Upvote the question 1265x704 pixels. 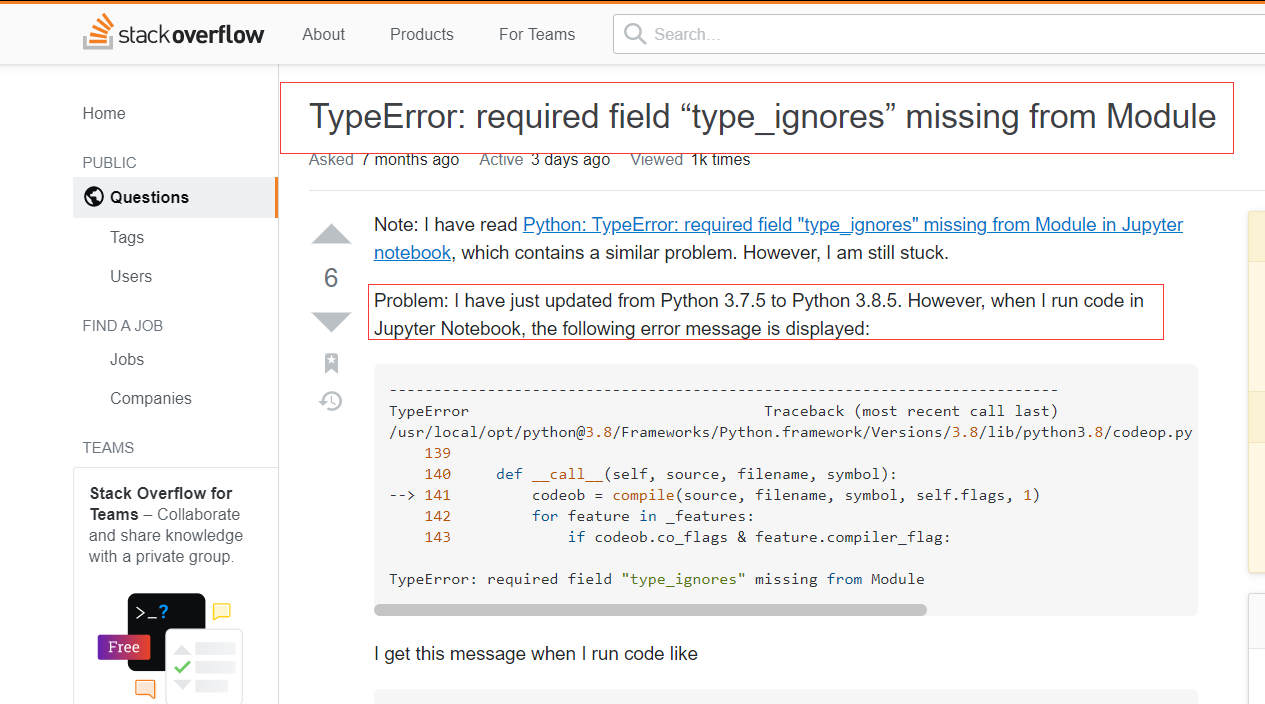(331, 234)
